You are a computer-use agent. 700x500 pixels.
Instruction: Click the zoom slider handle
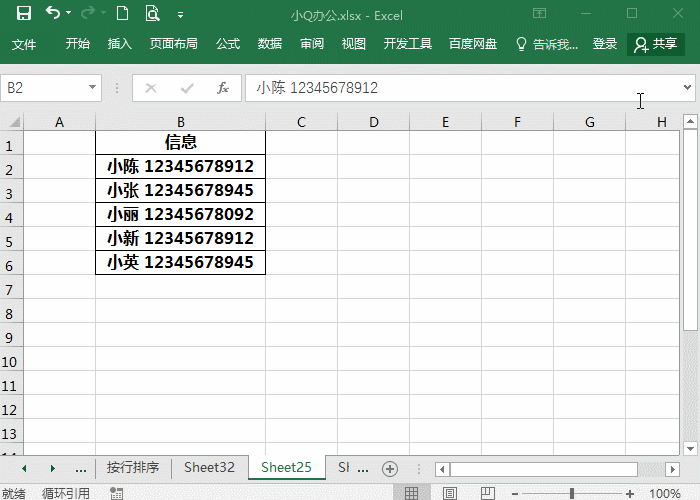tap(572, 493)
